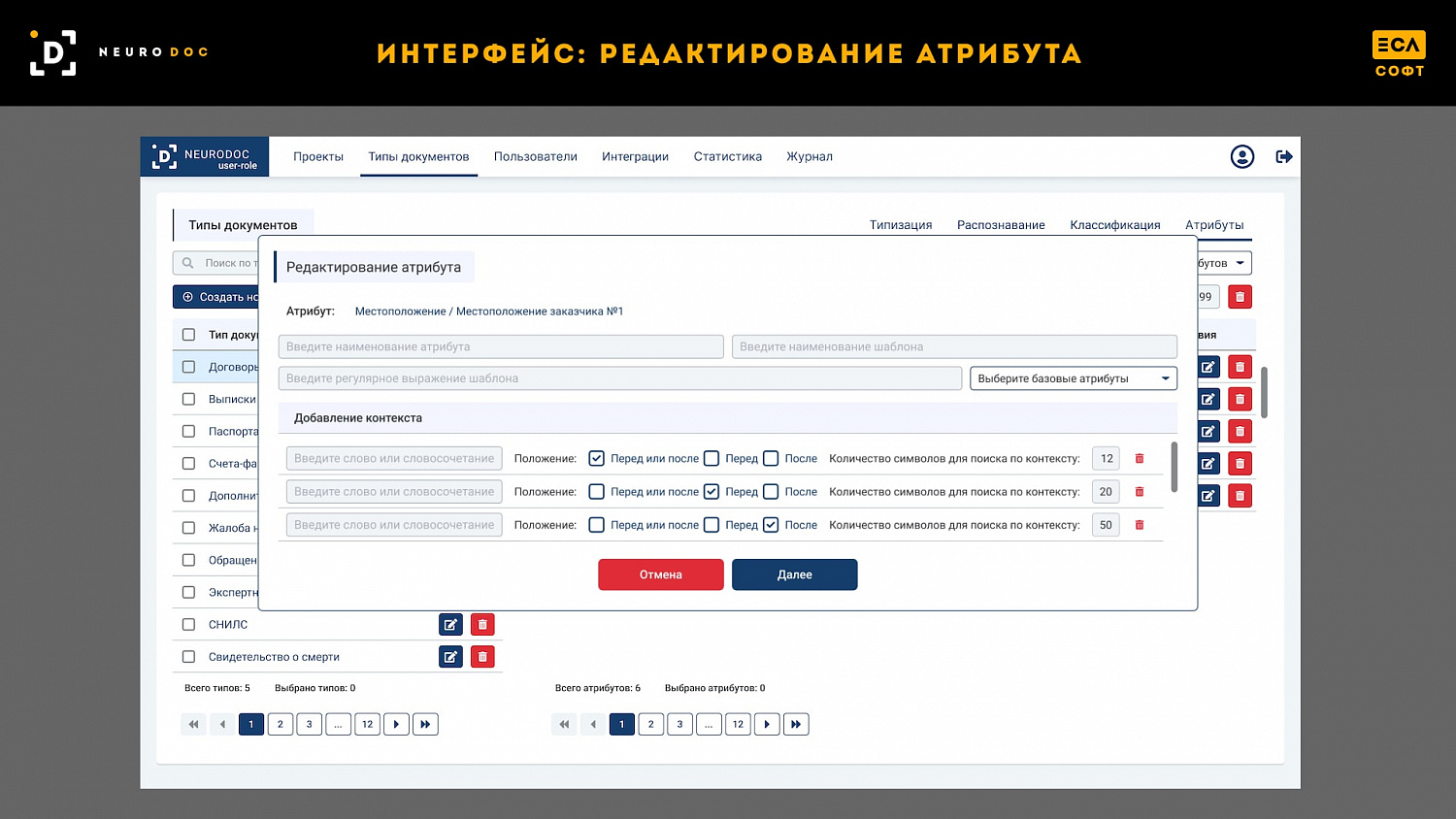1456x819 pixels.
Task: Select page 2 in types pagination
Action: click(281, 724)
